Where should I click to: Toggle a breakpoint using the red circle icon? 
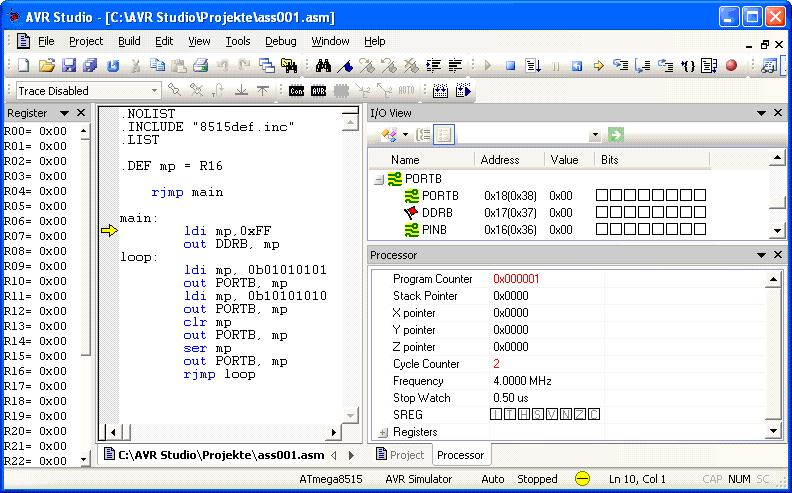click(731, 66)
